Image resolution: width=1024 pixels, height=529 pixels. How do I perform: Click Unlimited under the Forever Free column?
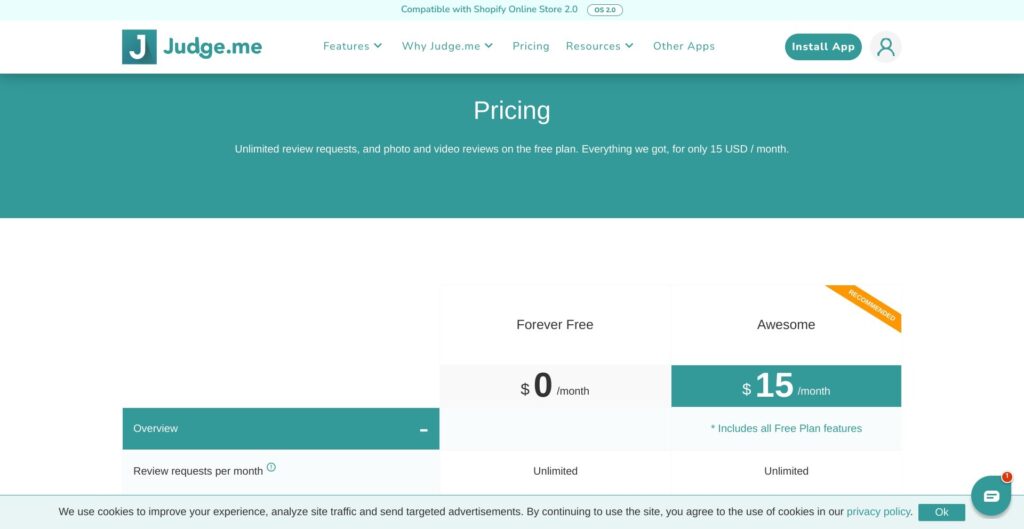(x=555, y=471)
